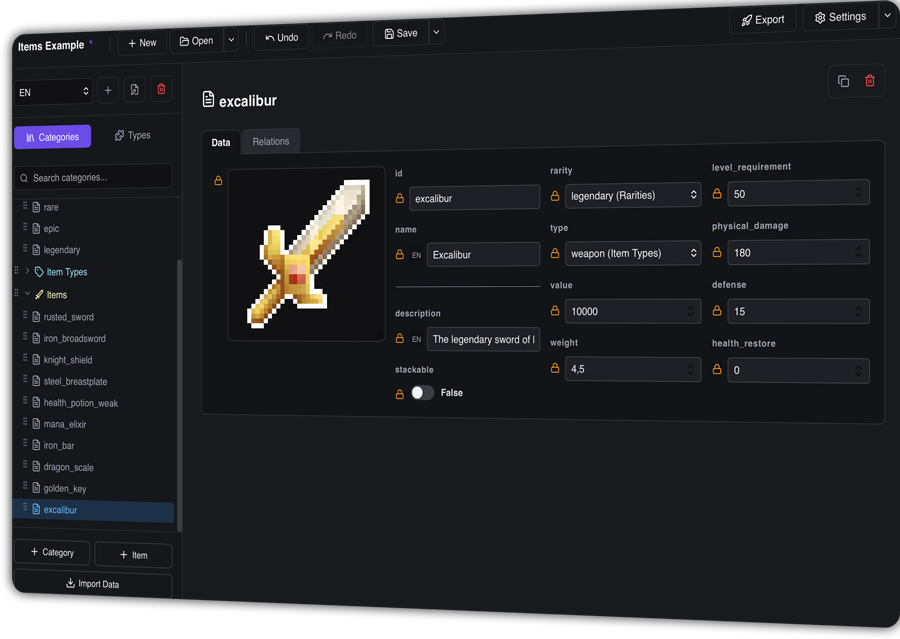Add a new Category
The height and width of the screenshot is (639, 900).
coord(52,552)
